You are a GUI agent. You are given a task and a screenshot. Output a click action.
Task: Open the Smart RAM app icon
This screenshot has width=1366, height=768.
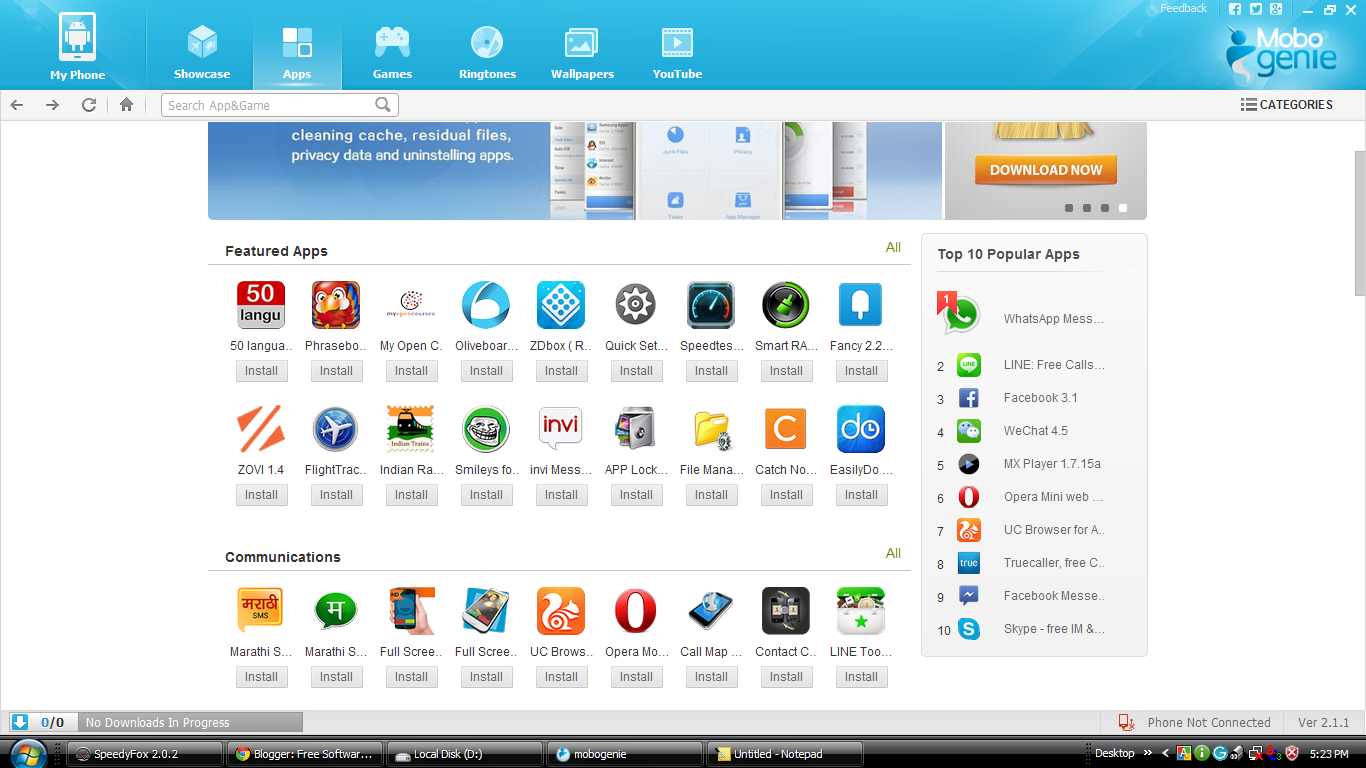point(786,305)
